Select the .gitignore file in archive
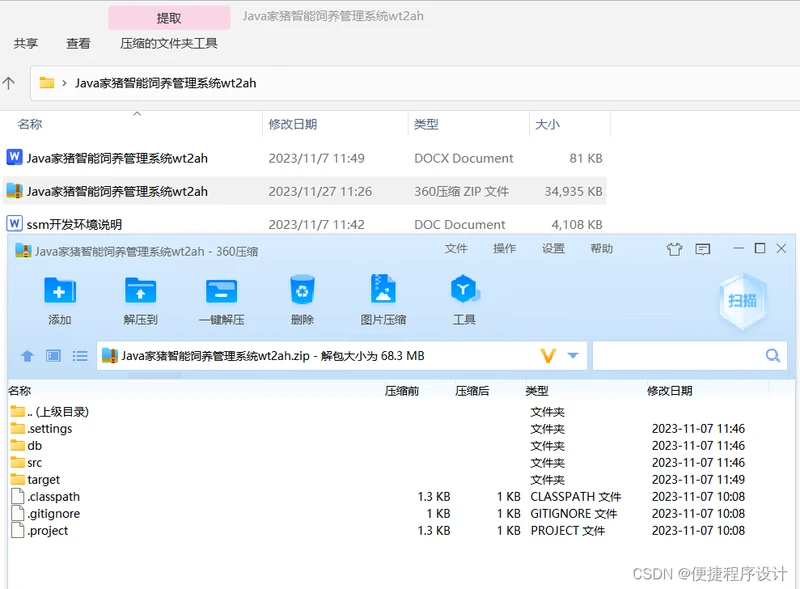Screen dimensions: 800x589 pyautogui.click(x=45, y=513)
